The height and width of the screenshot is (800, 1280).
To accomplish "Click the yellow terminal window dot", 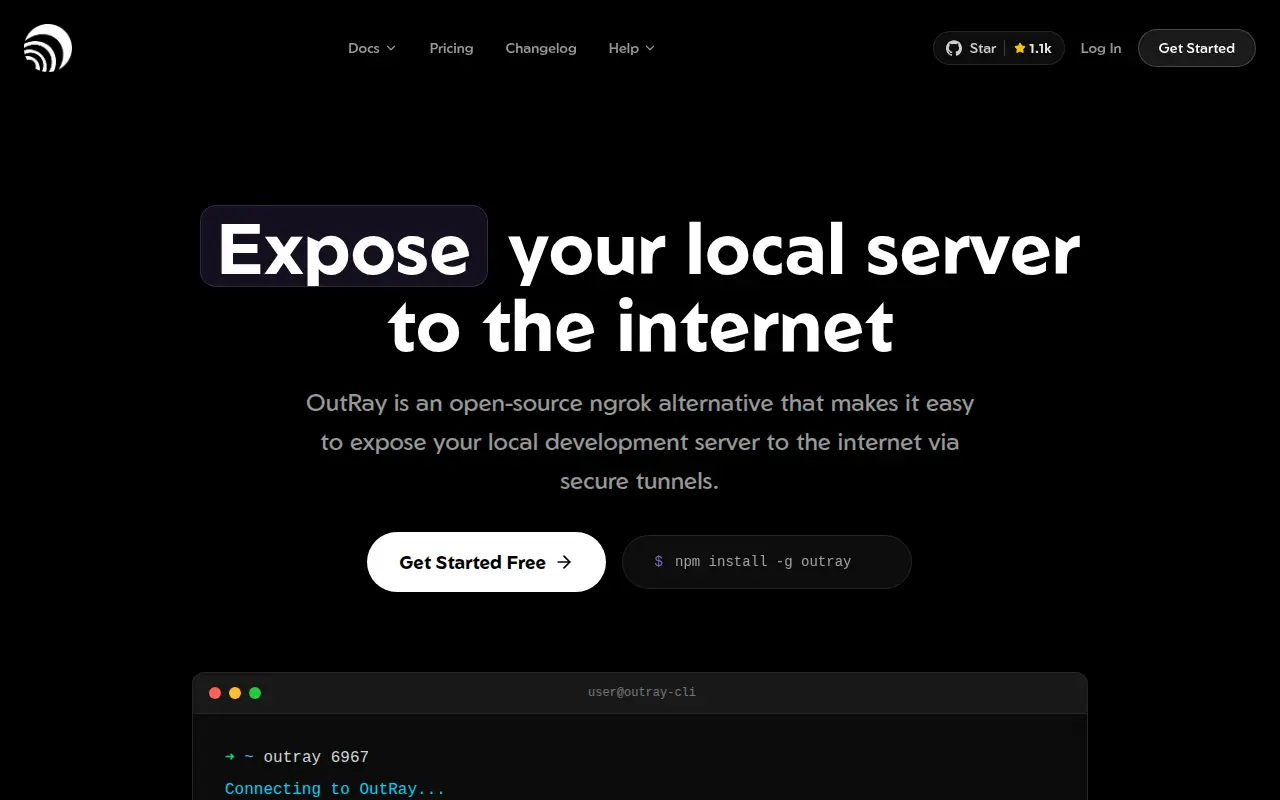I will (235, 693).
